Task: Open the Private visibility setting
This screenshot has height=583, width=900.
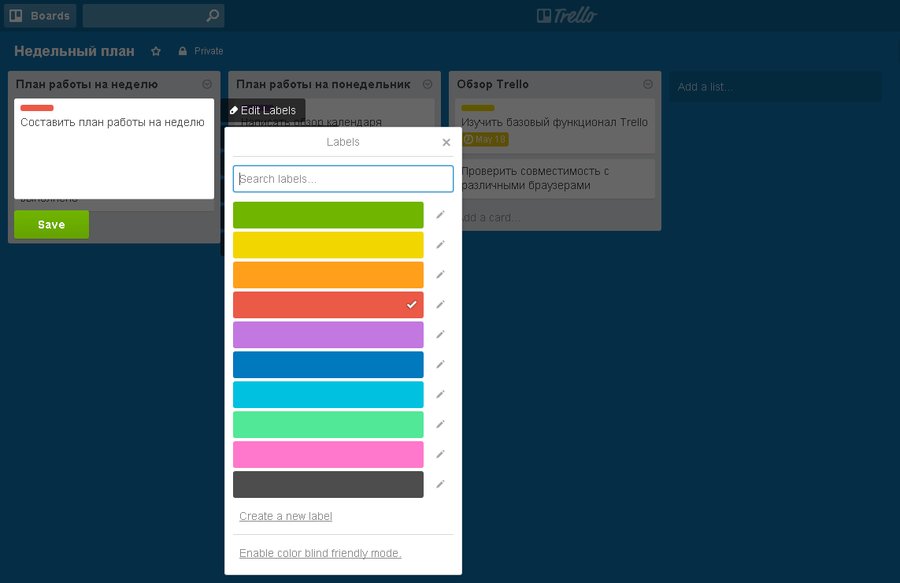Action: tap(201, 51)
